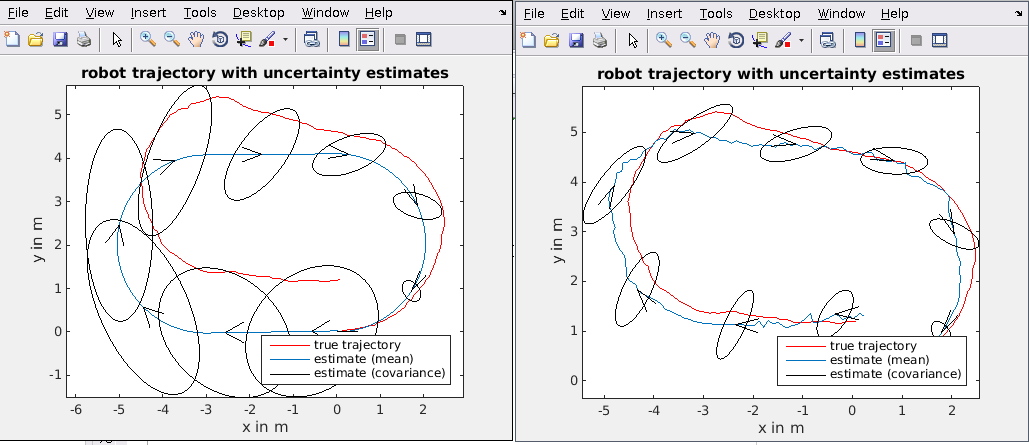Toggle Edit Plot arrow in right window
The image size is (1029, 445).
pyautogui.click(x=633, y=40)
